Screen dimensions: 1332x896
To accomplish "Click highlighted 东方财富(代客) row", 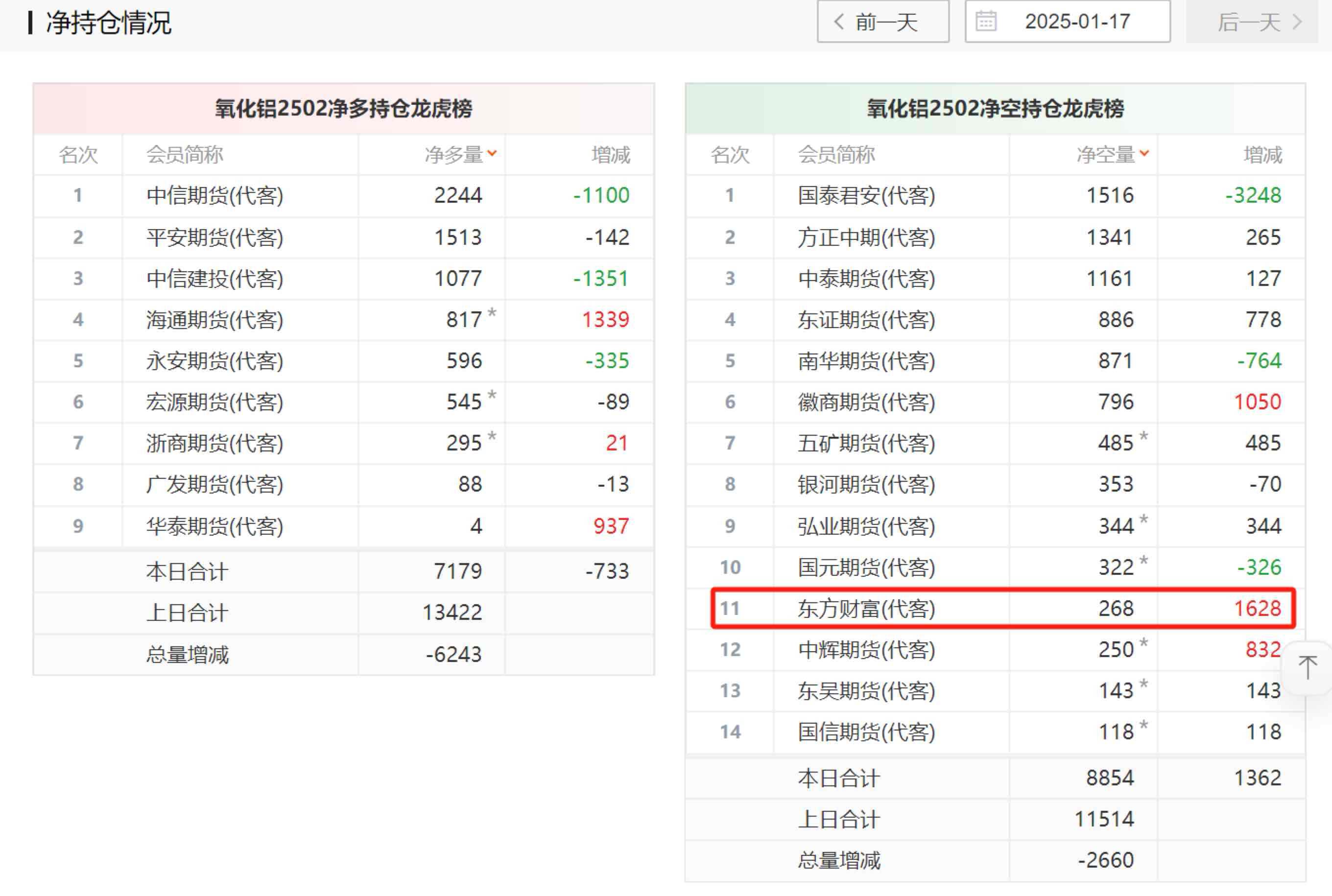I will [x=866, y=609].
